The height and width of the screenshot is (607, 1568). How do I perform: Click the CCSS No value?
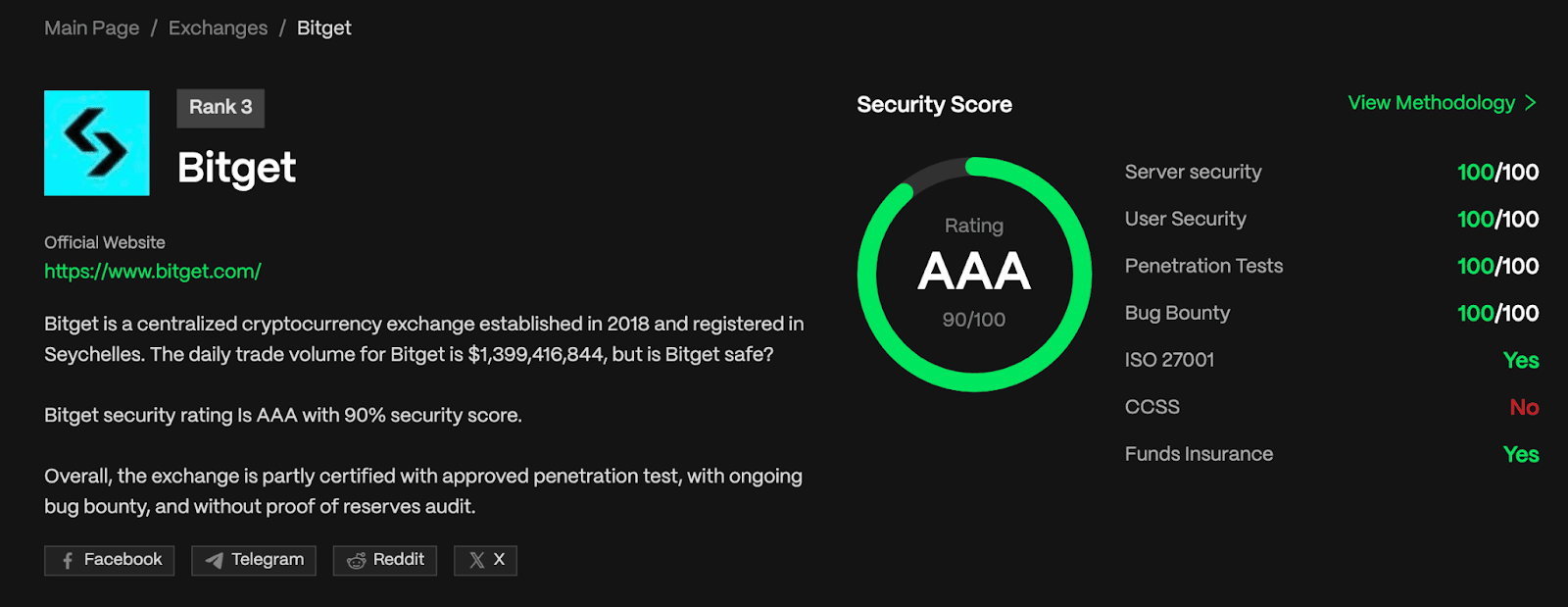tap(1524, 408)
